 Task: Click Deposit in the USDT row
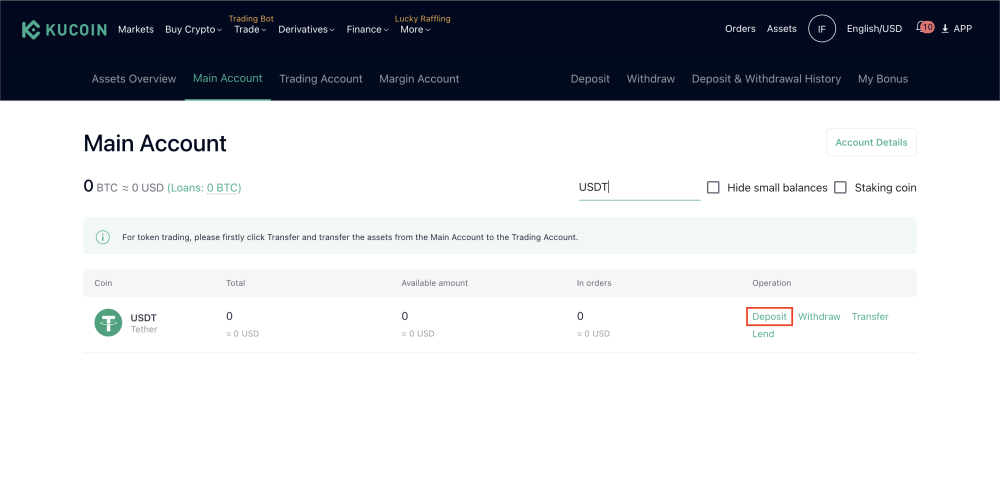point(769,317)
